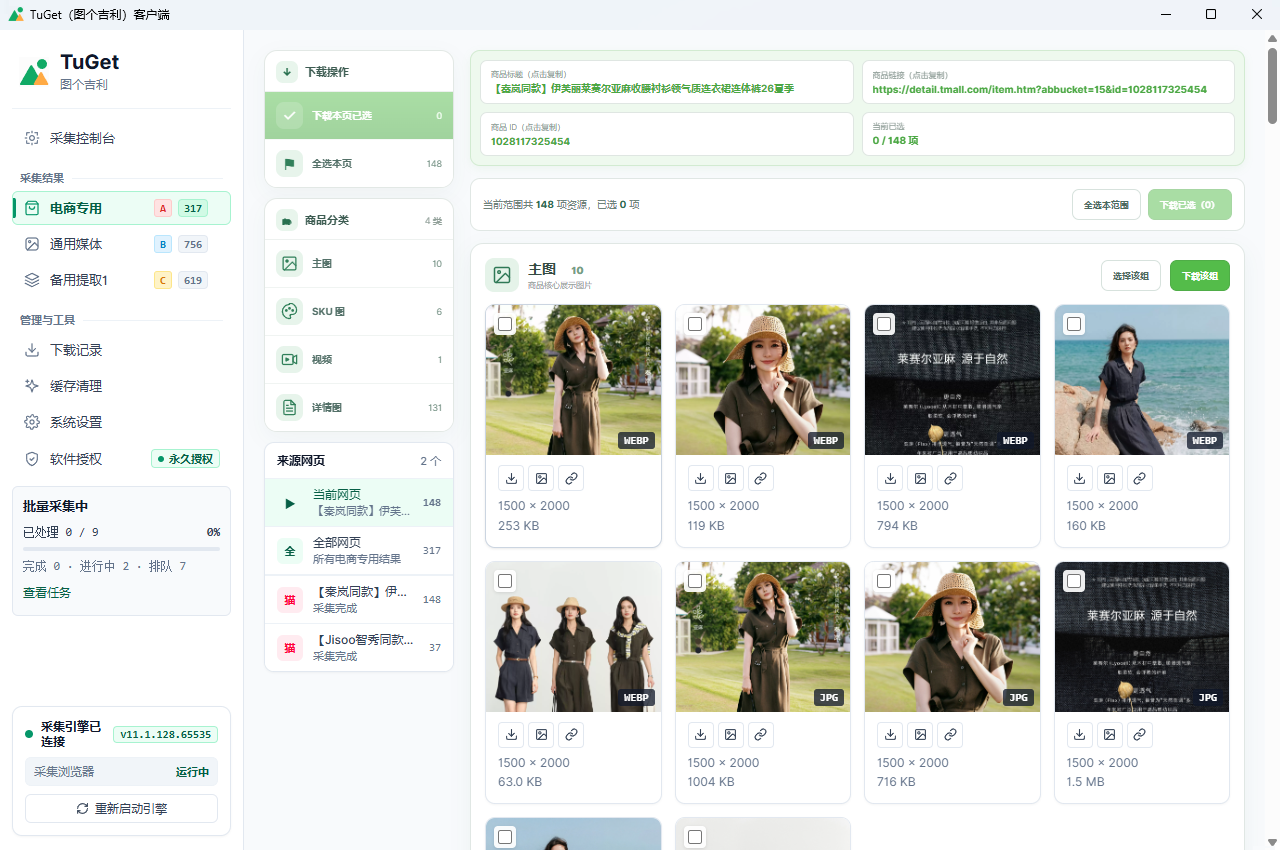
Task: Filter by SKU 图 category
Action: pyautogui.click(x=359, y=312)
